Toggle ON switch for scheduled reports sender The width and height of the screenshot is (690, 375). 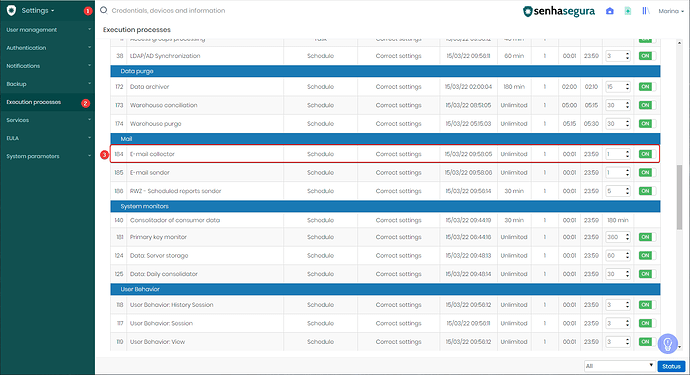[x=647, y=191]
